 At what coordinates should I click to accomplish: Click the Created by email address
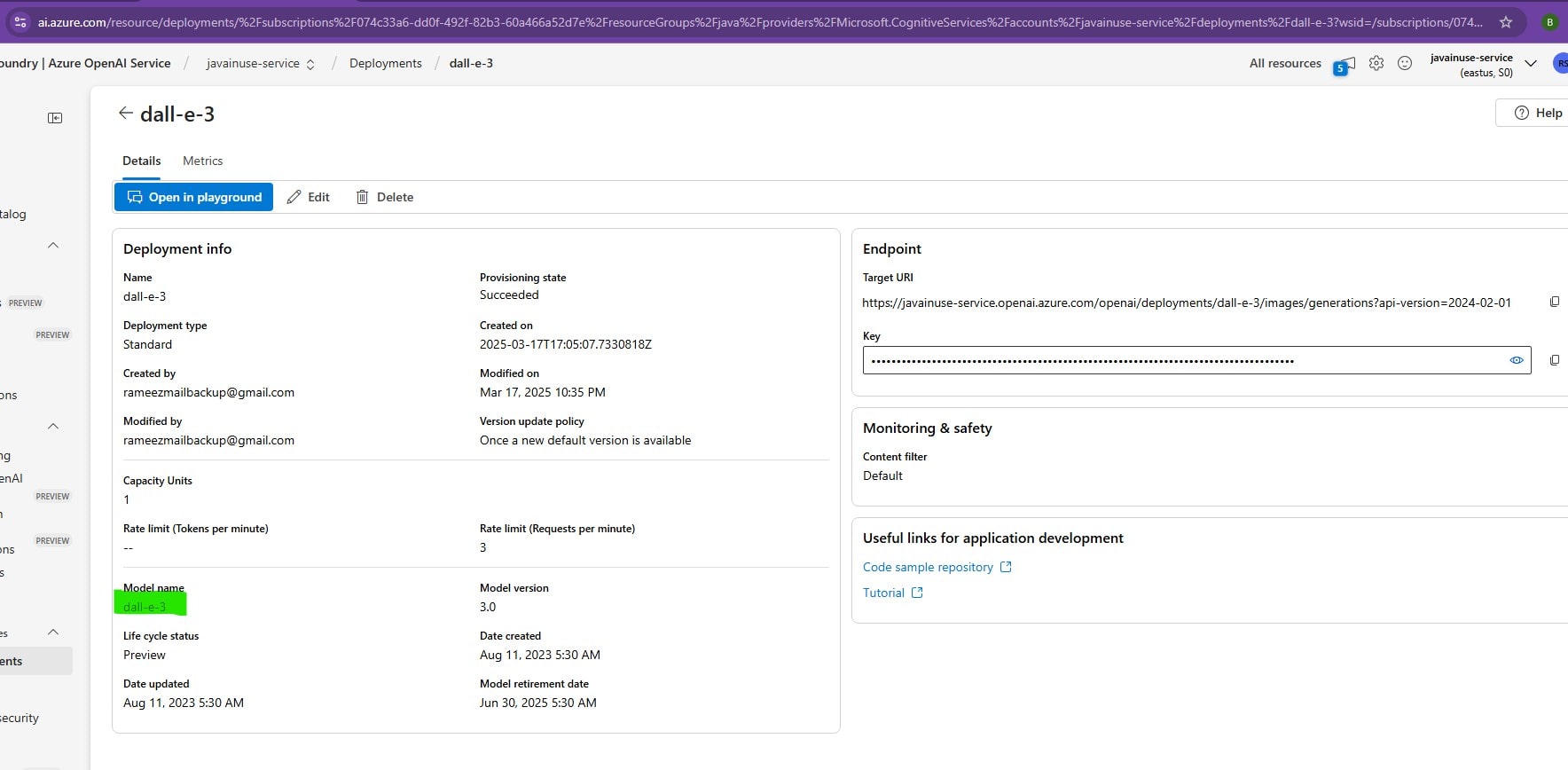coord(208,392)
